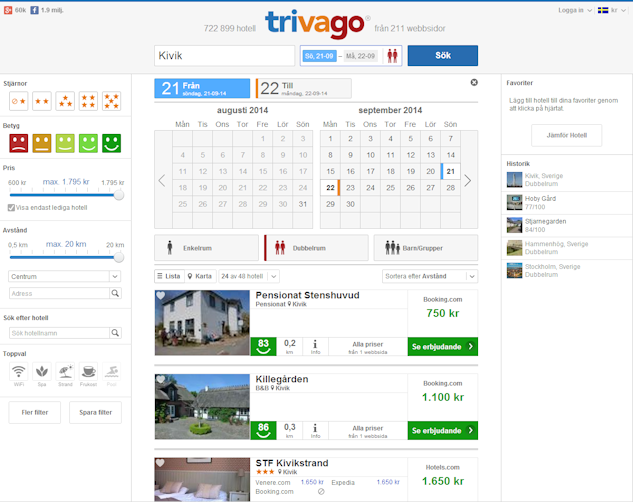Toggle the WiFi top choice filter
This screenshot has height=502, width=633.
pos(19,372)
